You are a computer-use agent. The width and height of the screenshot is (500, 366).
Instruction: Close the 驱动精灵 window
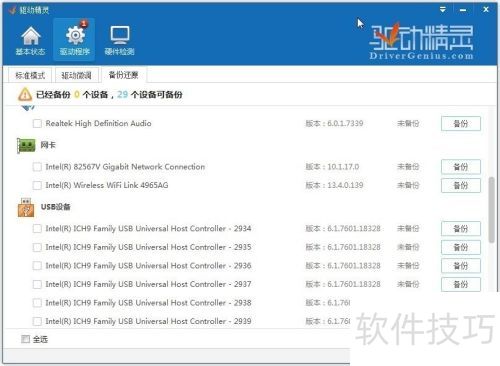coord(486,10)
